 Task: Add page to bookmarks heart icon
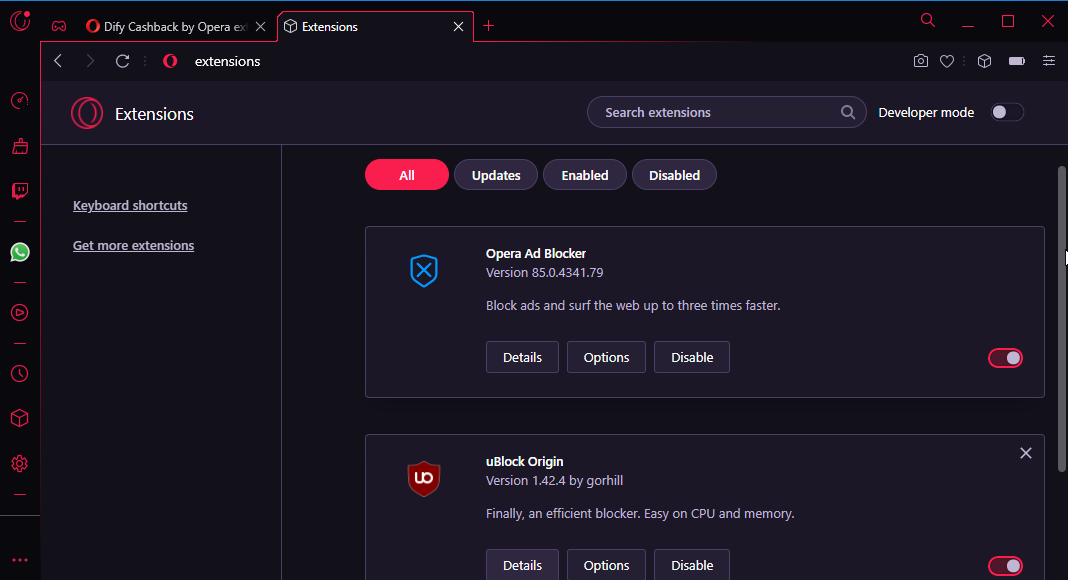click(947, 61)
